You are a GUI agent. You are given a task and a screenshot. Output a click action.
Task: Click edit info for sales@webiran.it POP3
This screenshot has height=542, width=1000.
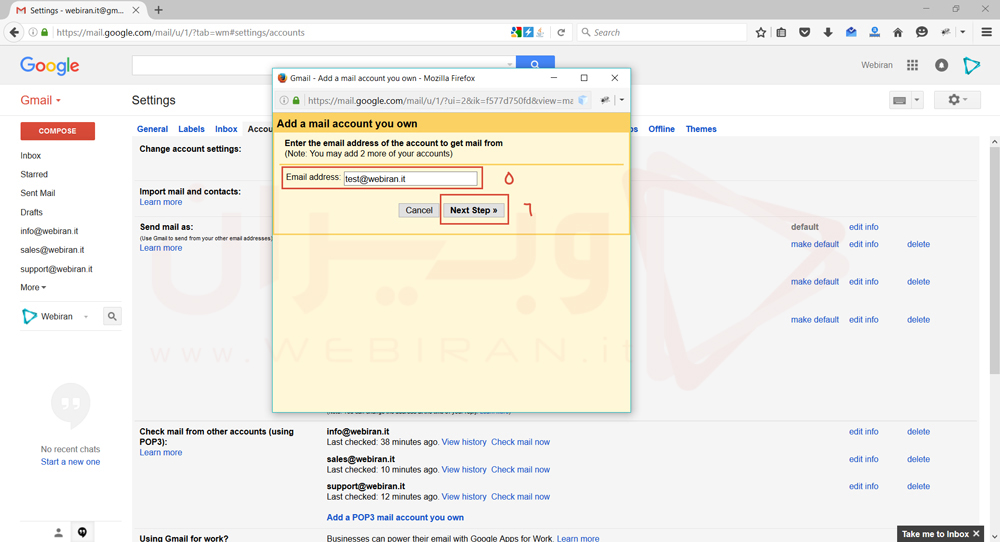pos(864,459)
